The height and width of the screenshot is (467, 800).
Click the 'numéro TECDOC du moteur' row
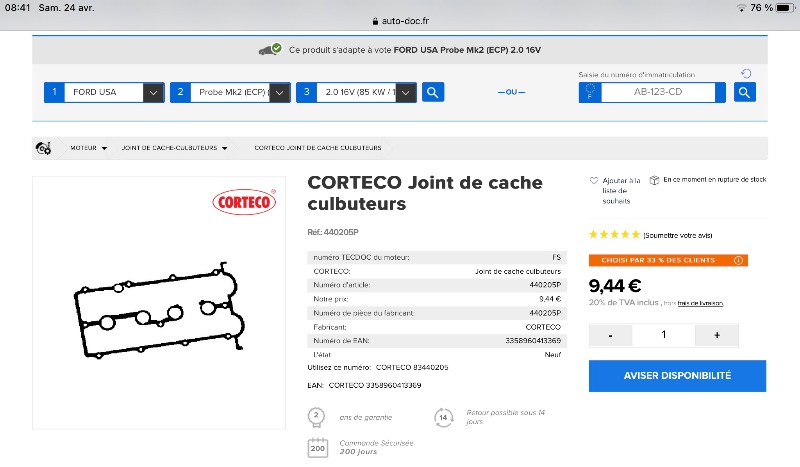(437, 257)
